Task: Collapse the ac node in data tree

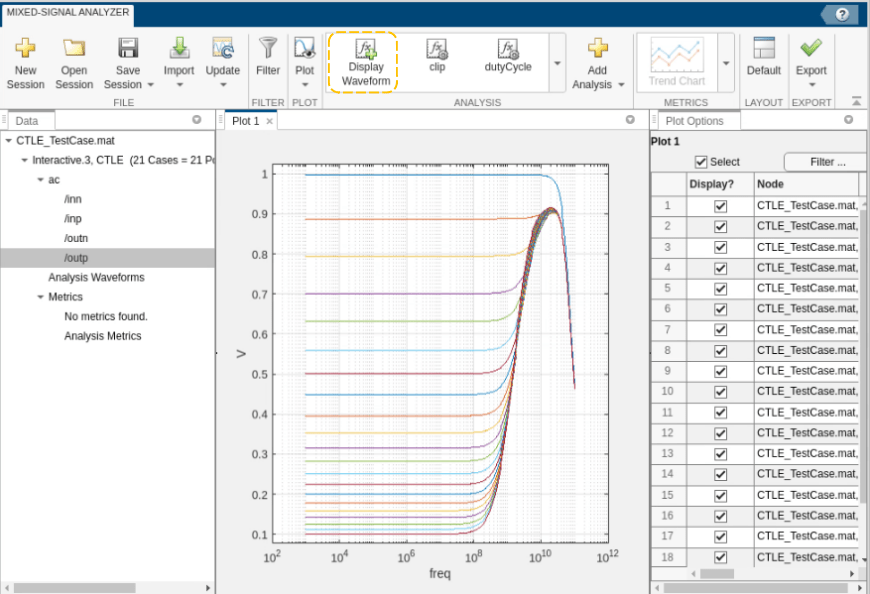Action: (40, 180)
